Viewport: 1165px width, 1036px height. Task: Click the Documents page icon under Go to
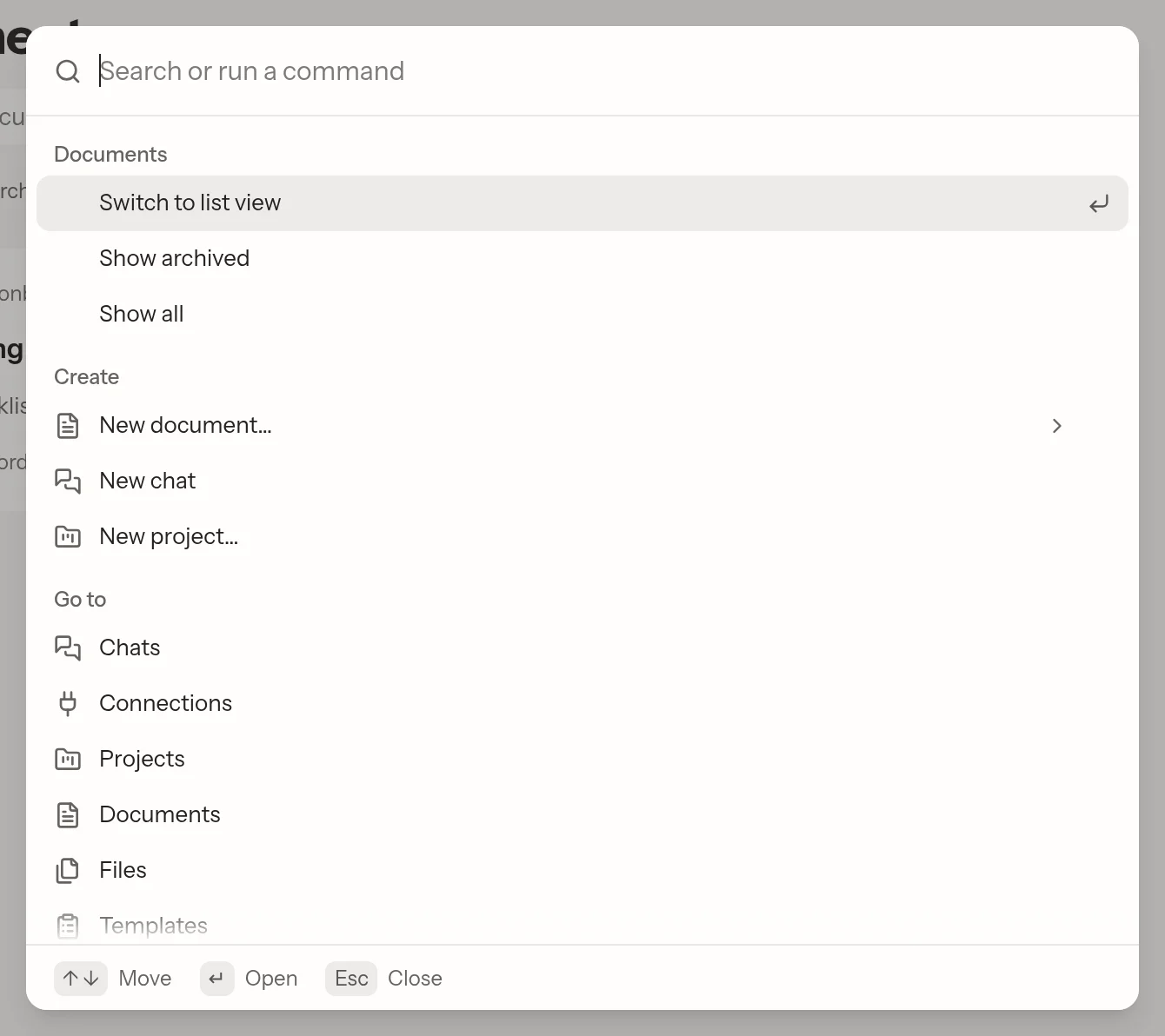pos(68,814)
